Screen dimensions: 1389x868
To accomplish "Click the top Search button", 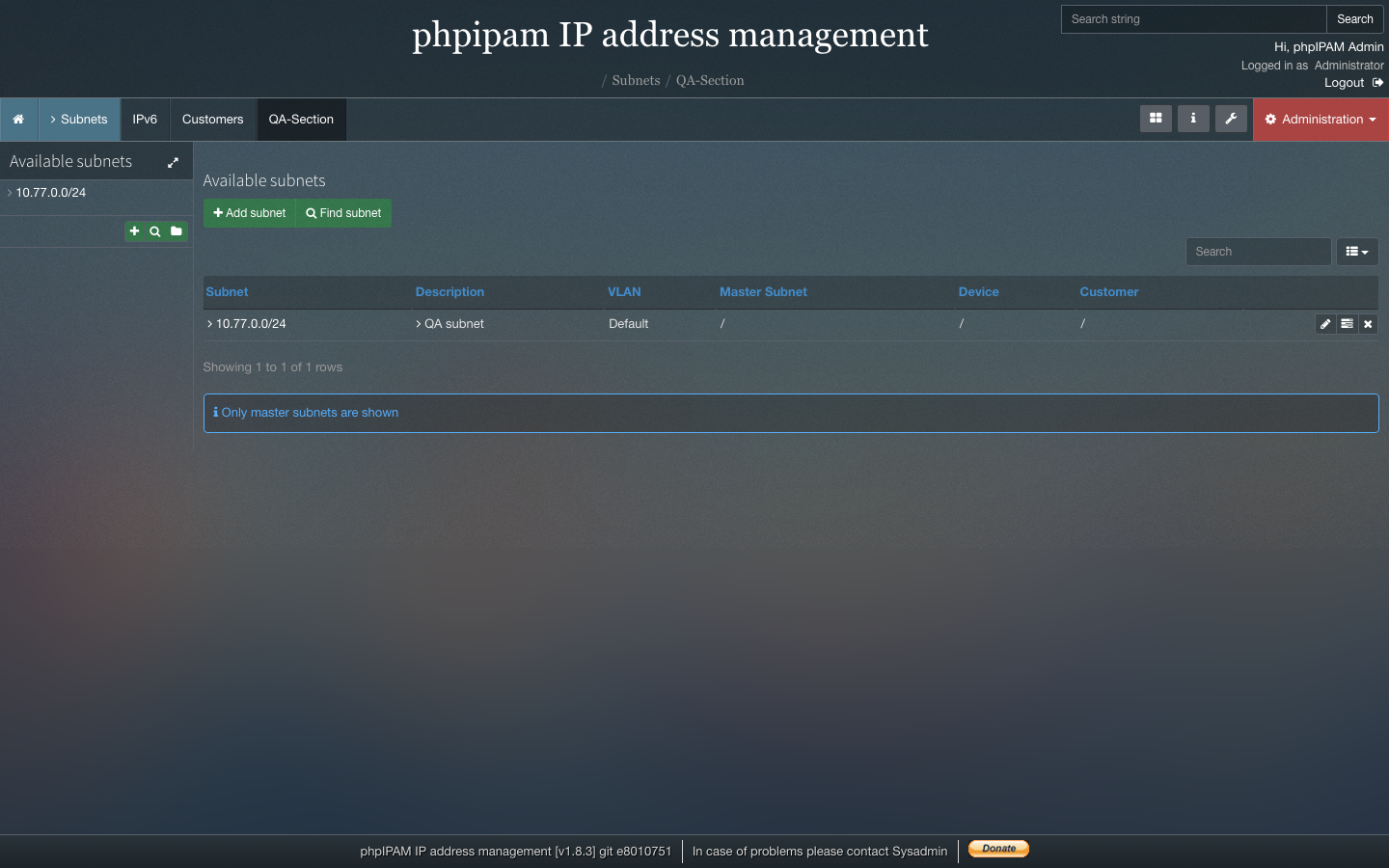I will click(1355, 19).
